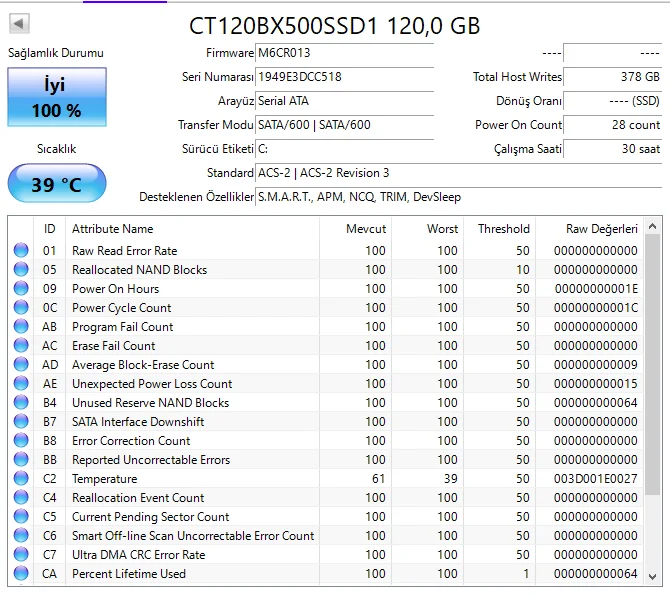This screenshot has width=670, height=595.
Task: Click the threshold value 10 of Reallocated NAND Blocks
Action: pyautogui.click(x=523, y=269)
